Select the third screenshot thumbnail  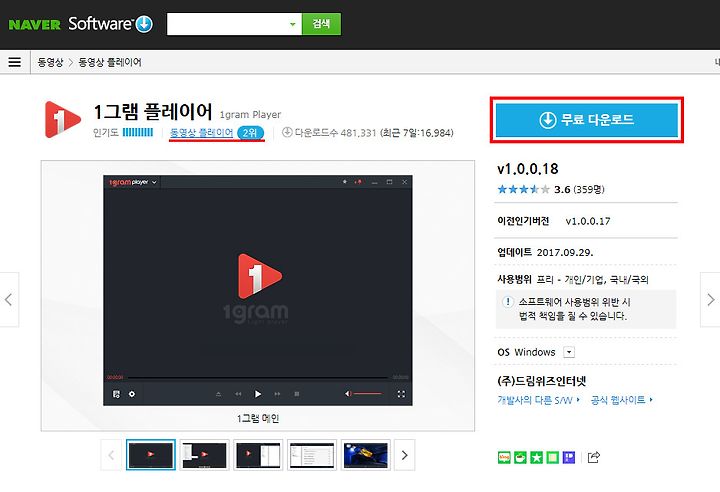pyautogui.click(x=258, y=455)
